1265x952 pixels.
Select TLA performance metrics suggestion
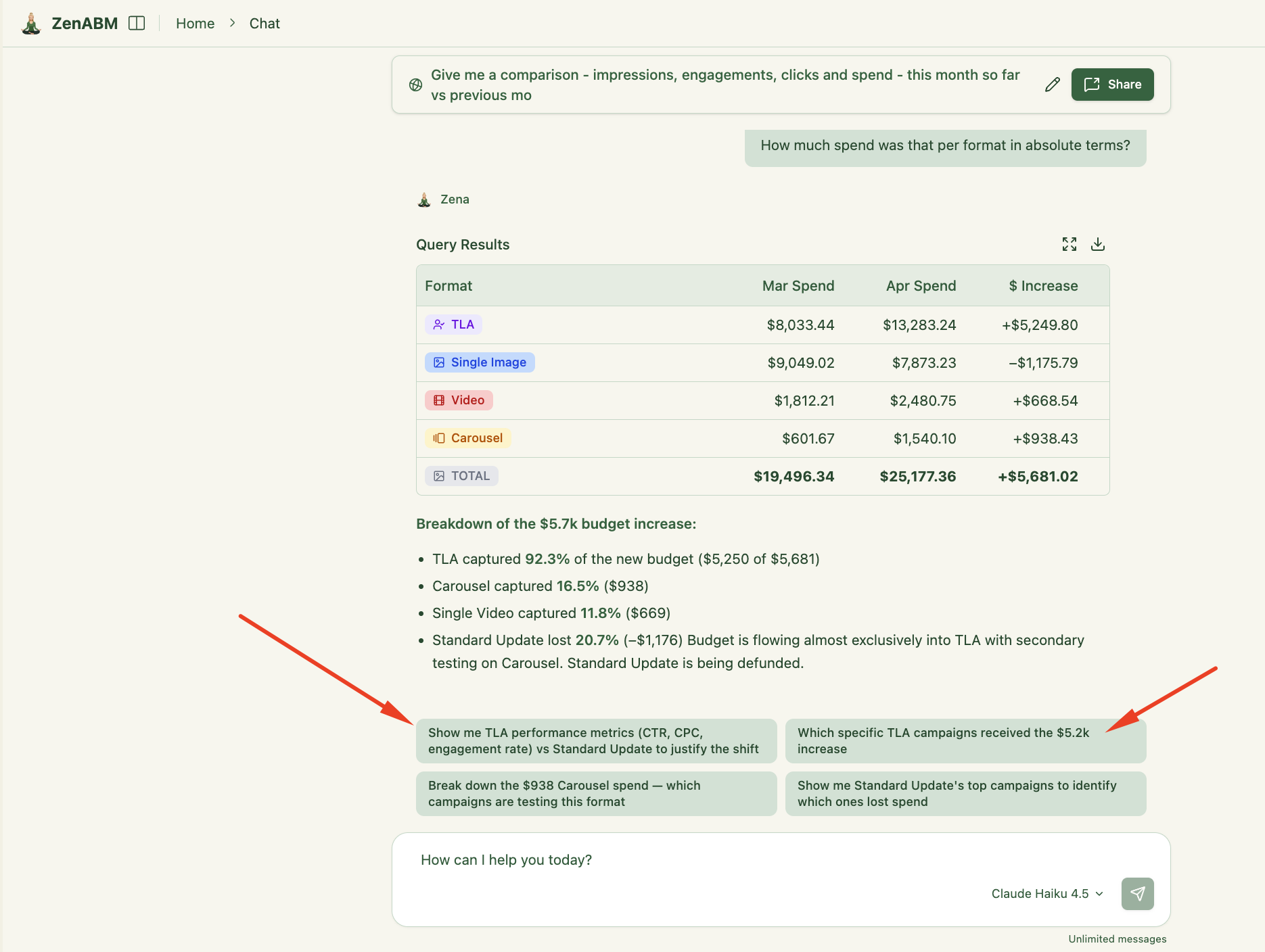tap(596, 741)
